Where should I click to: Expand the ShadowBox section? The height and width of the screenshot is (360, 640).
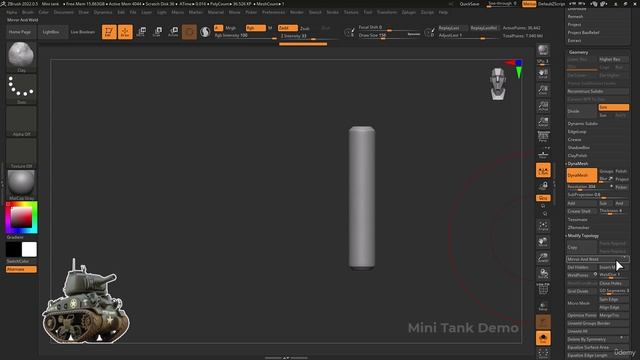point(579,147)
